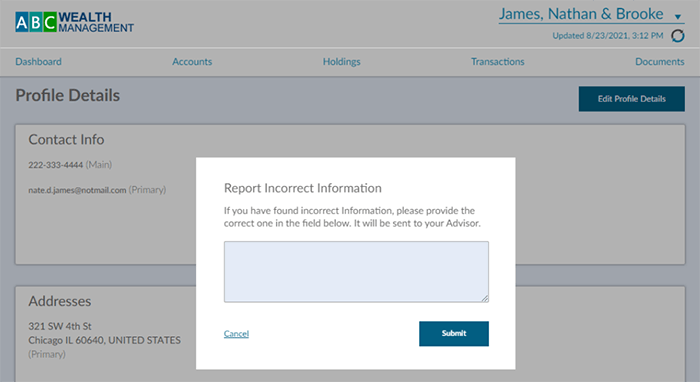
Task: Open the James, Nathan & Brooke account selector
Action: click(x=591, y=14)
